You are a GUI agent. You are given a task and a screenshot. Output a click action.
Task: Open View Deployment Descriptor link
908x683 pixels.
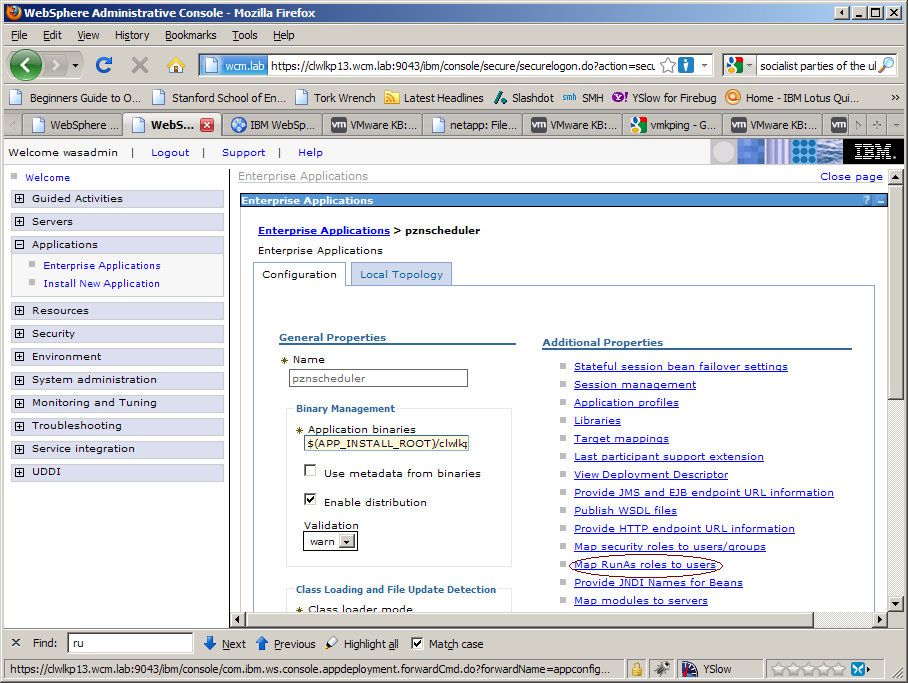point(651,474)
